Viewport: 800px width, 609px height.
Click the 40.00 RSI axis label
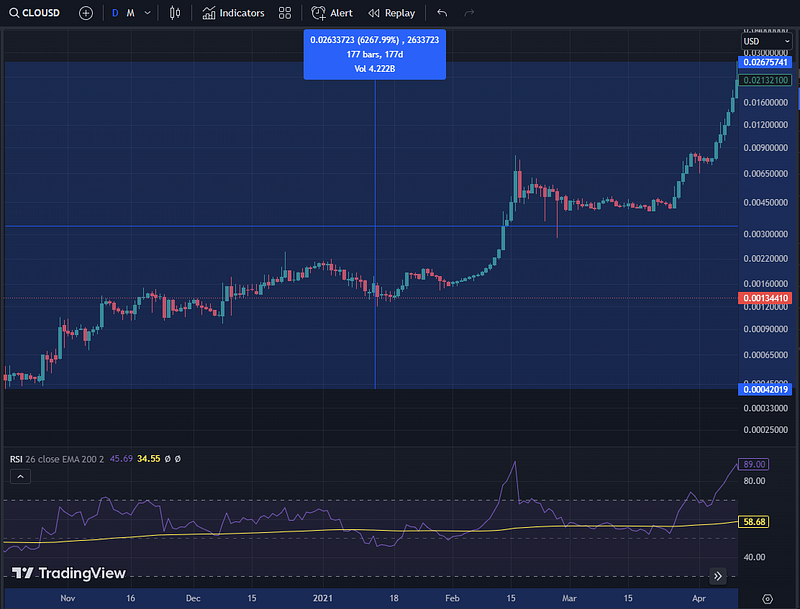coord(754,557)
